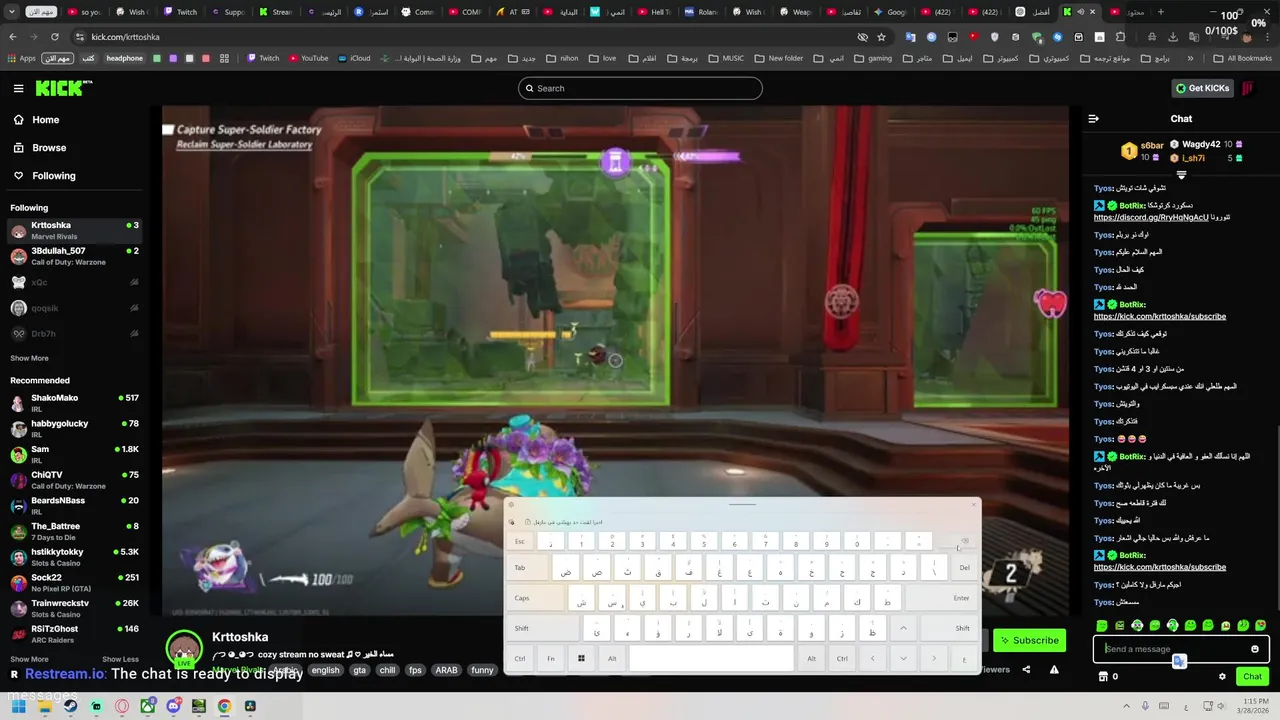Expand chat leaderboard chevron
Image resolution: width=1280 pixels, height=720 pixels.
pos(1181,175)
